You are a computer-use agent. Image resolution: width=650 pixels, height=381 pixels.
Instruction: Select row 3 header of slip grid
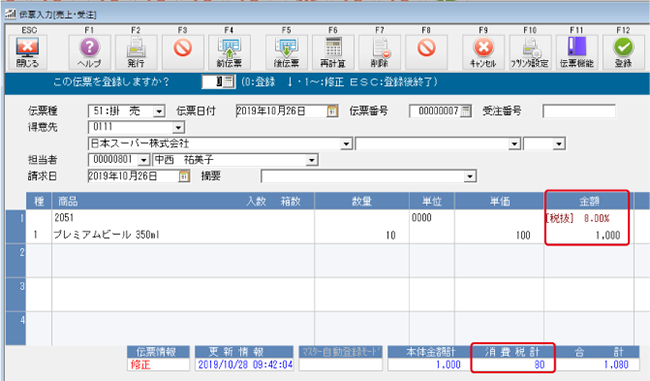[x=16, y=294]
